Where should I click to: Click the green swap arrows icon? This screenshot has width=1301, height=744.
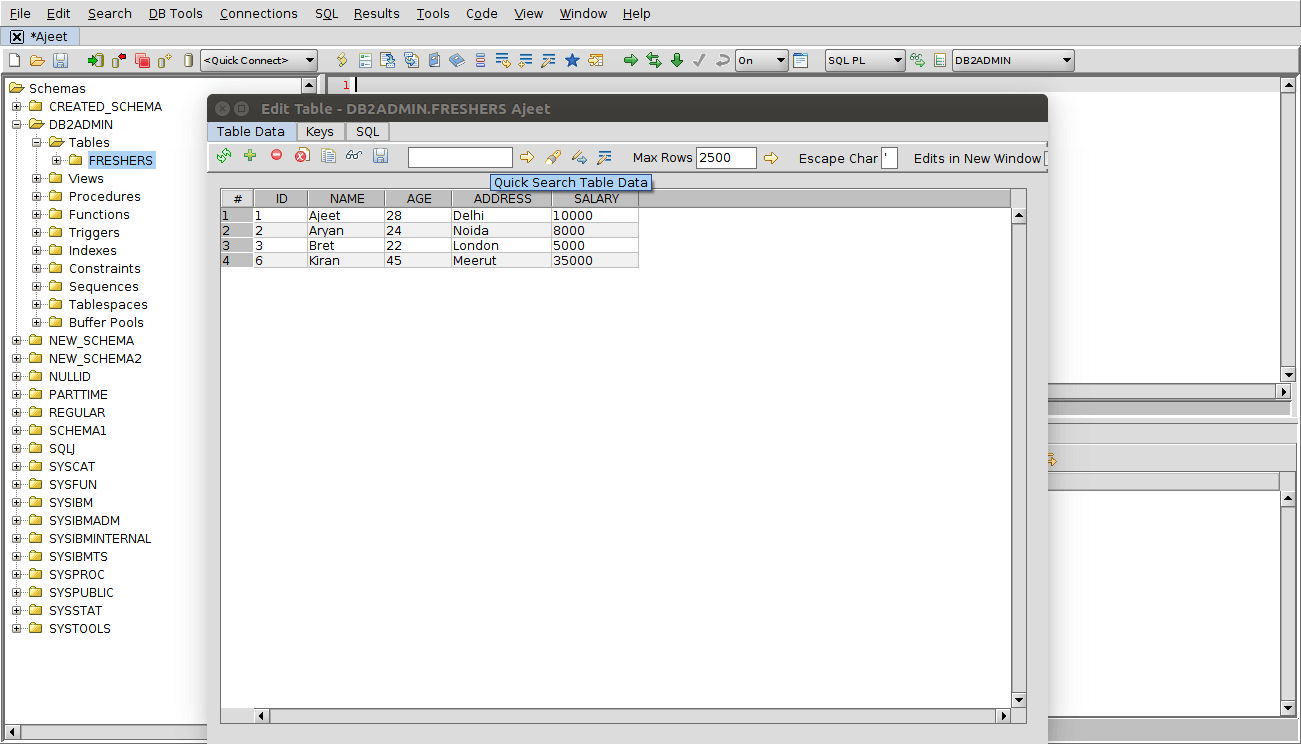click(654, 60)
